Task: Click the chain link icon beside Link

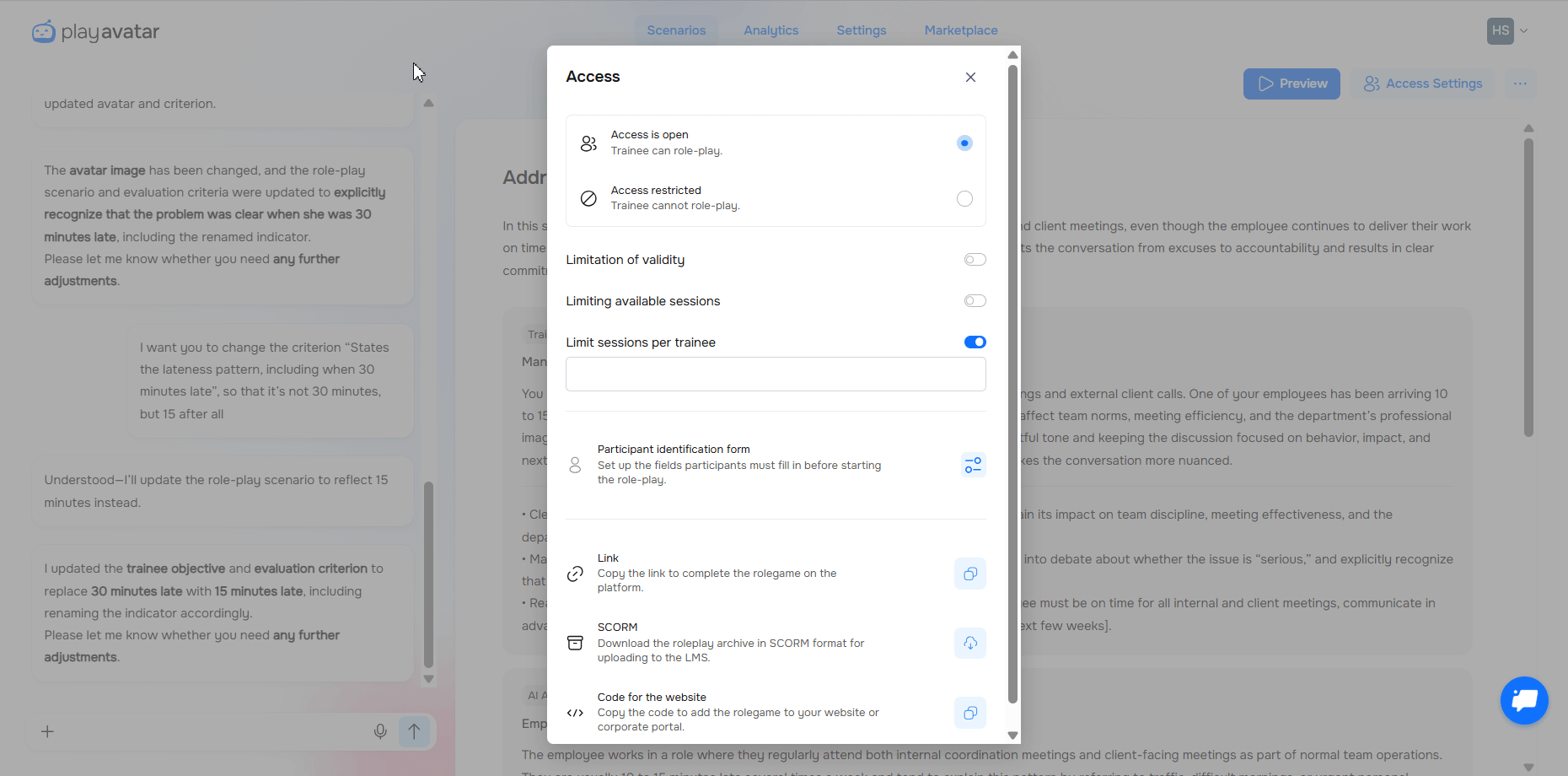Action: [x=575, y=574]
